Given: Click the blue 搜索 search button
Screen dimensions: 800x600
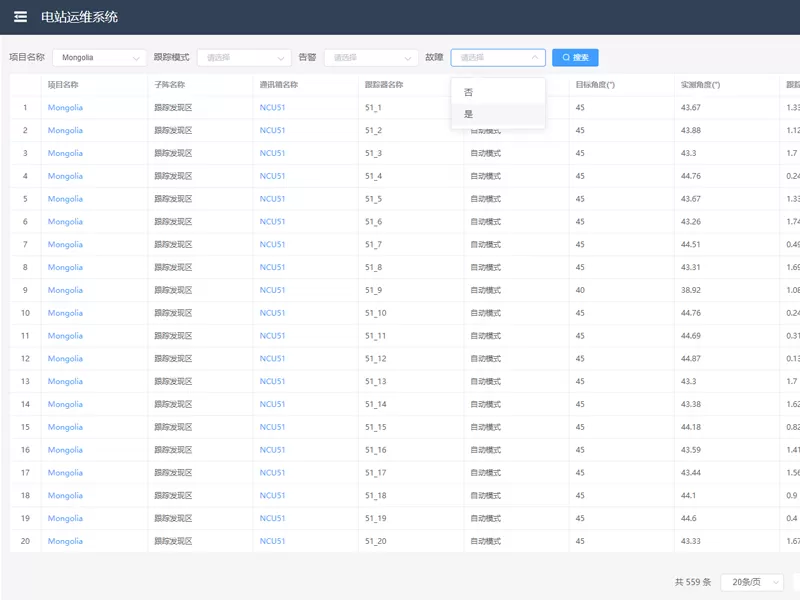Looking at the screenshot, I should tap(575, 58).
